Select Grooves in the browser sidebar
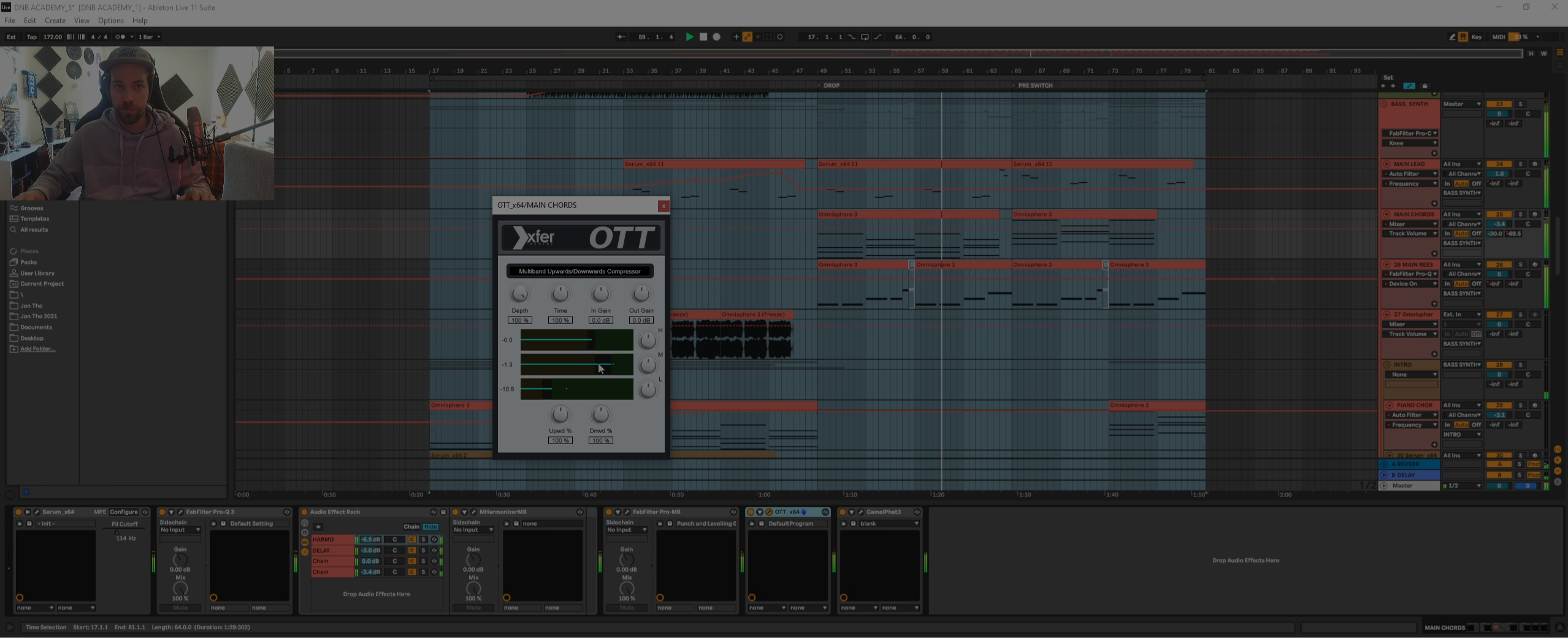Screen dimensions: 1568x638 pos(31,208)
